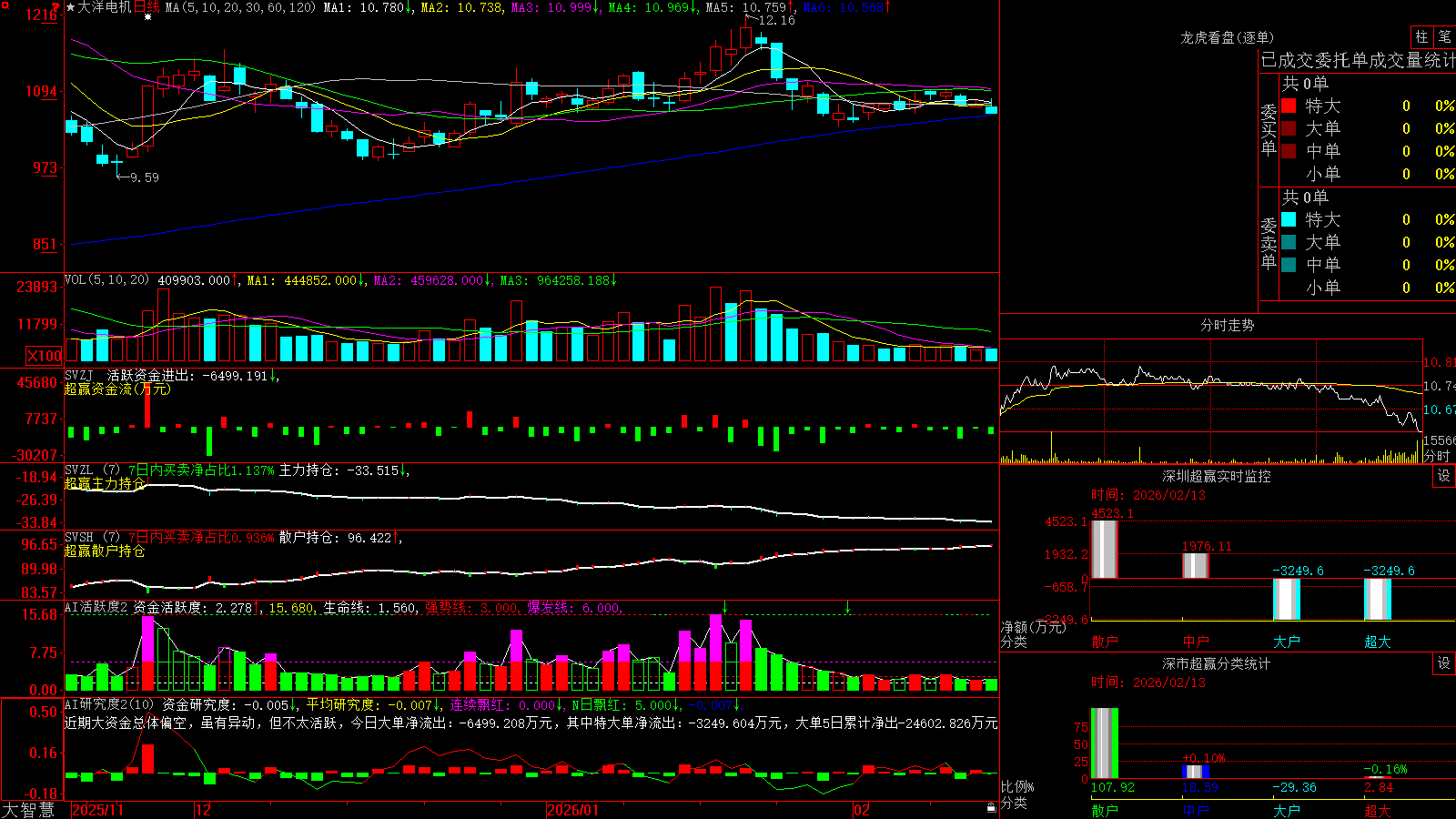Click the AI研究度2(10) indicator label
Screen dimensions: 1456x819
pyautogui.click(x=110, y=704)
